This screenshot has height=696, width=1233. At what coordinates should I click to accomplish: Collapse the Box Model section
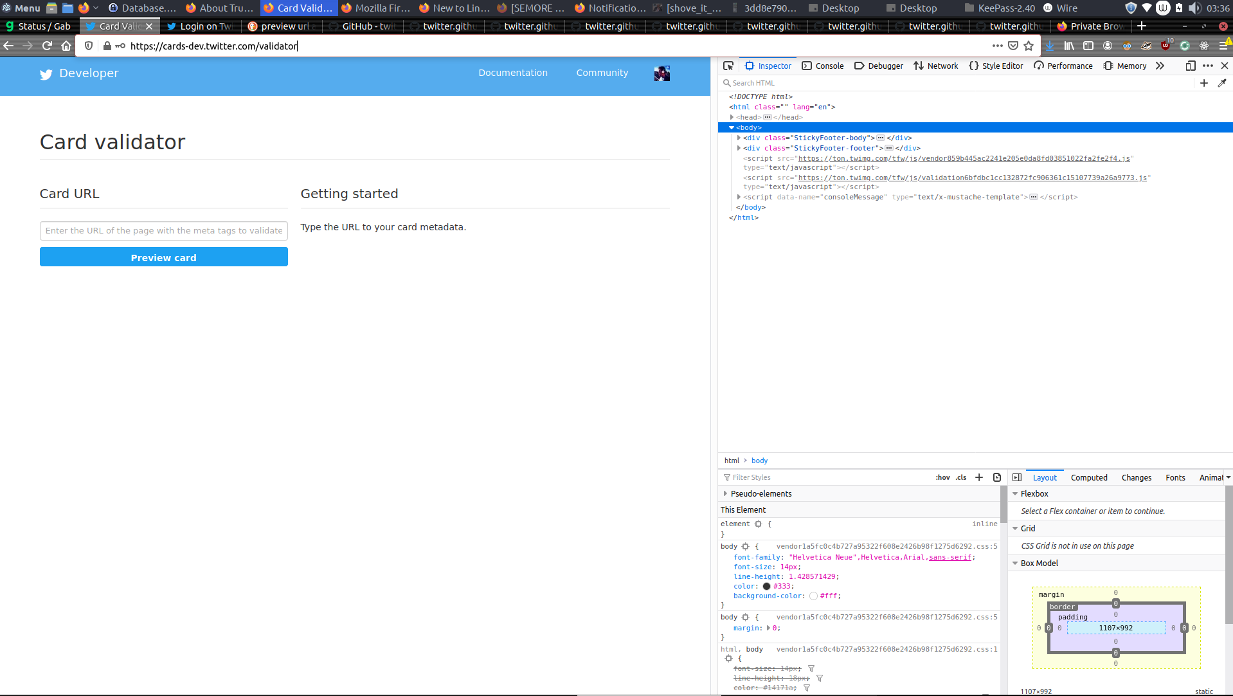pyautogui.click(x=1016, y=563)
